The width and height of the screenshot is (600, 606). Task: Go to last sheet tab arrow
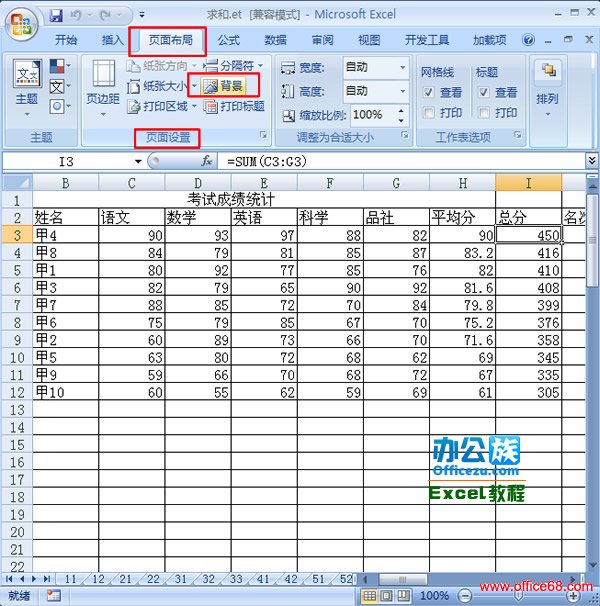coord(47,579)
